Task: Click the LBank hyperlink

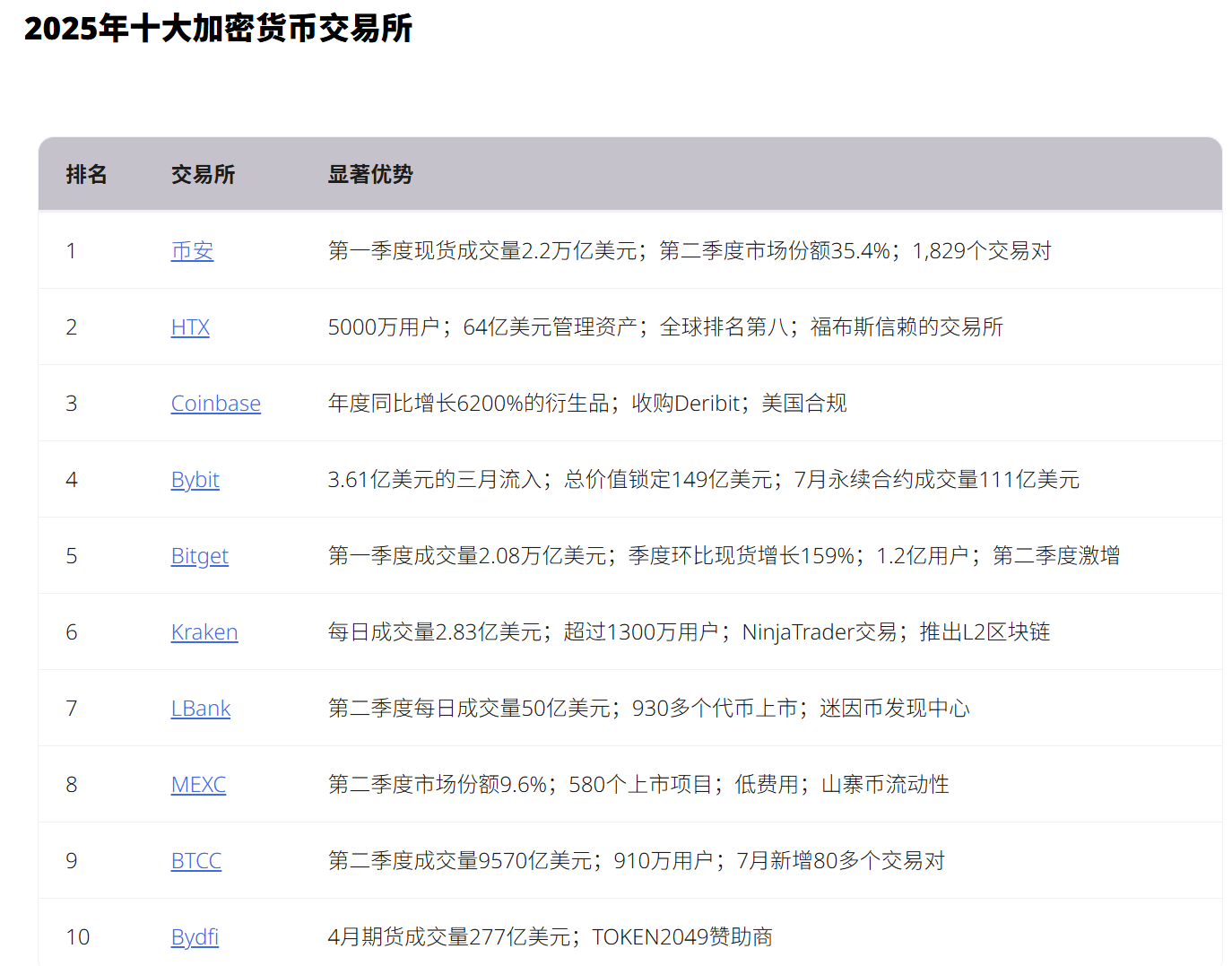Action: [200, 709]
